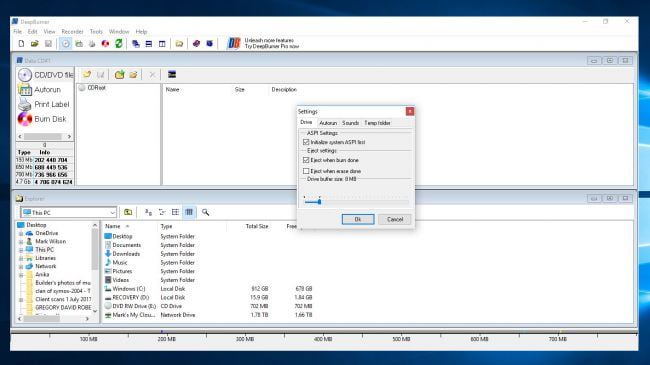
Task: Open the Recorder menu
Action: [72, 32]
